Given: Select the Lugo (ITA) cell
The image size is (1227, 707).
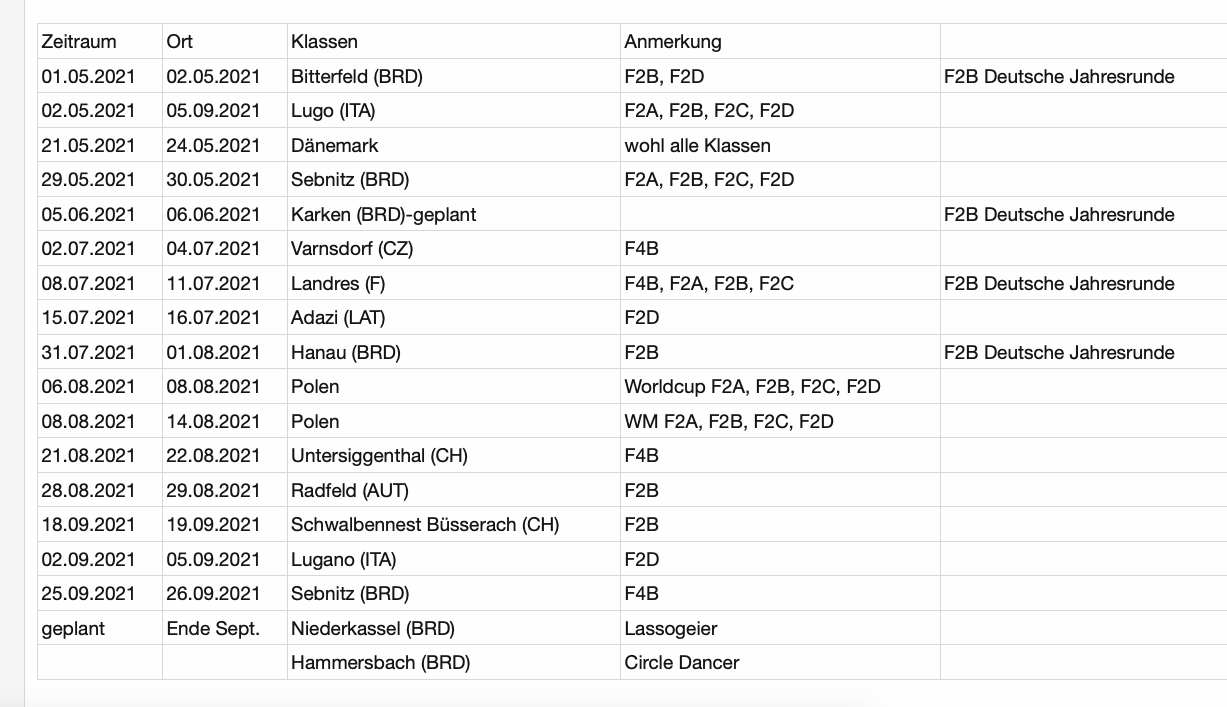Looking at the screenshot, I should click(453, 111).
